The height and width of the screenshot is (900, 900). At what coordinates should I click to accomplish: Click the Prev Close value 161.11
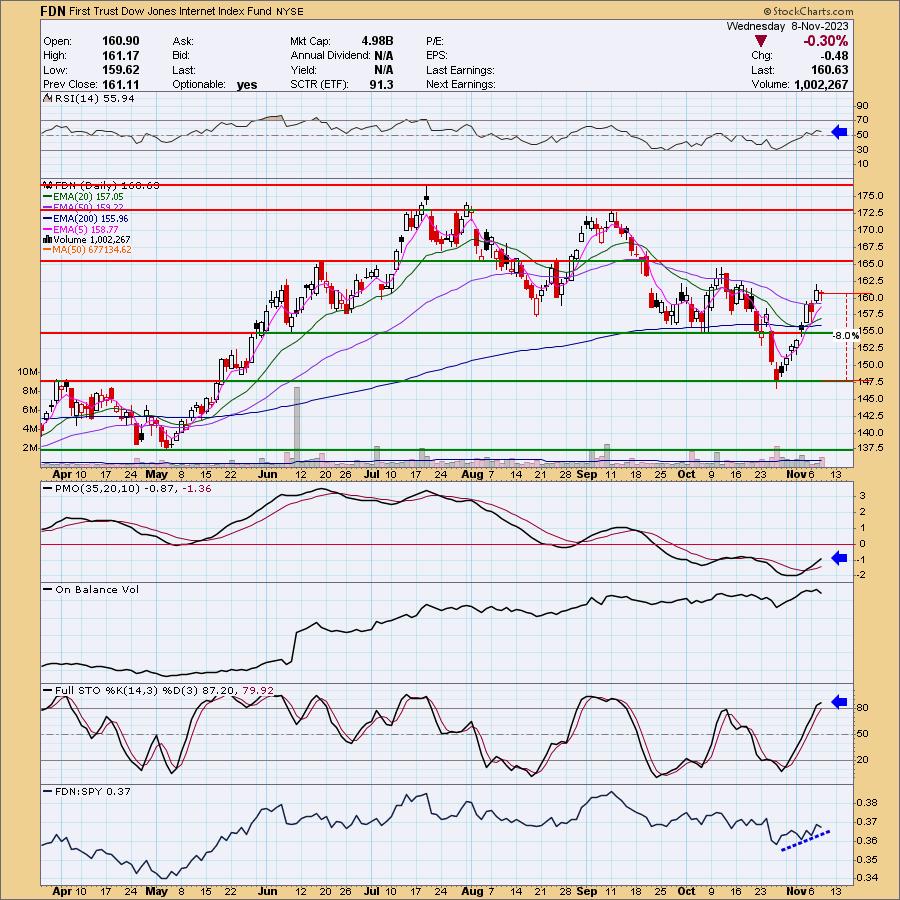click(x=121, y=84)
